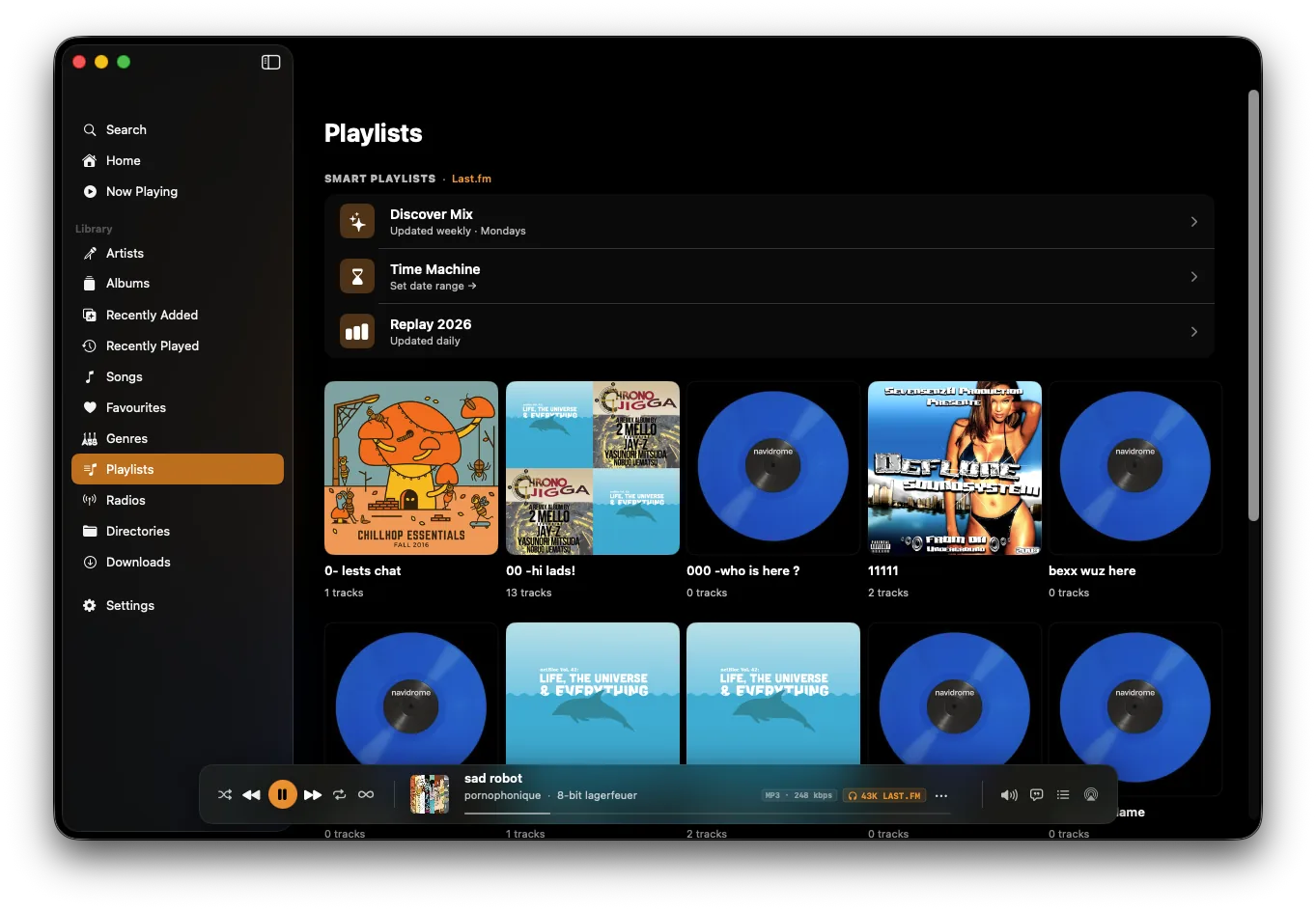Screen dimensions: 1316x911
Task: Expand the Replay 2026 row chevron
Action: pyautogui.click(x=1194, y=332)
